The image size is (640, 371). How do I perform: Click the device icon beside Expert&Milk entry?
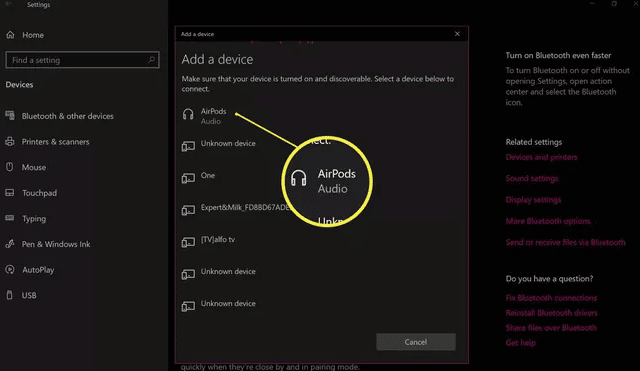188,210
